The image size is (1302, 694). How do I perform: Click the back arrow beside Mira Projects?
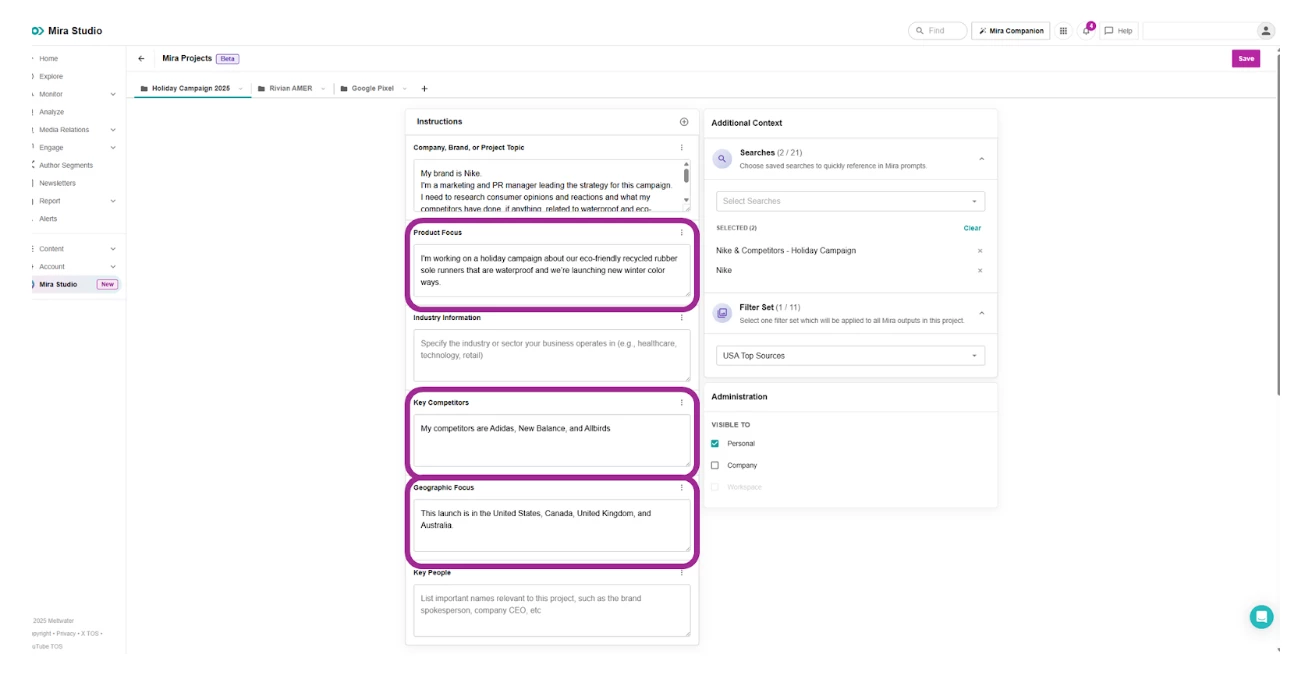point(141,59)
